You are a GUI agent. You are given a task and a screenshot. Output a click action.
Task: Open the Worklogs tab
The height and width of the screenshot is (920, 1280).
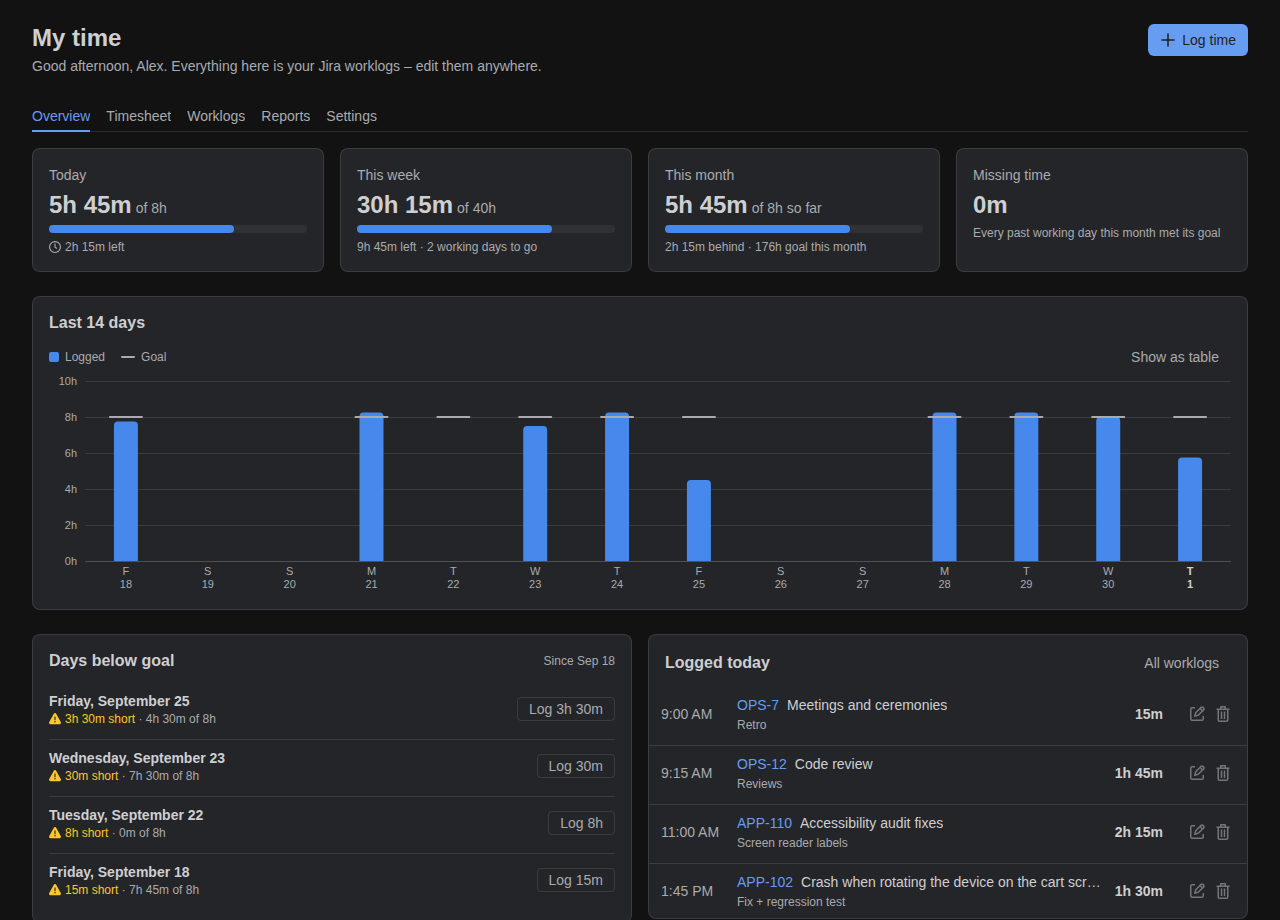tap(216, 116)
